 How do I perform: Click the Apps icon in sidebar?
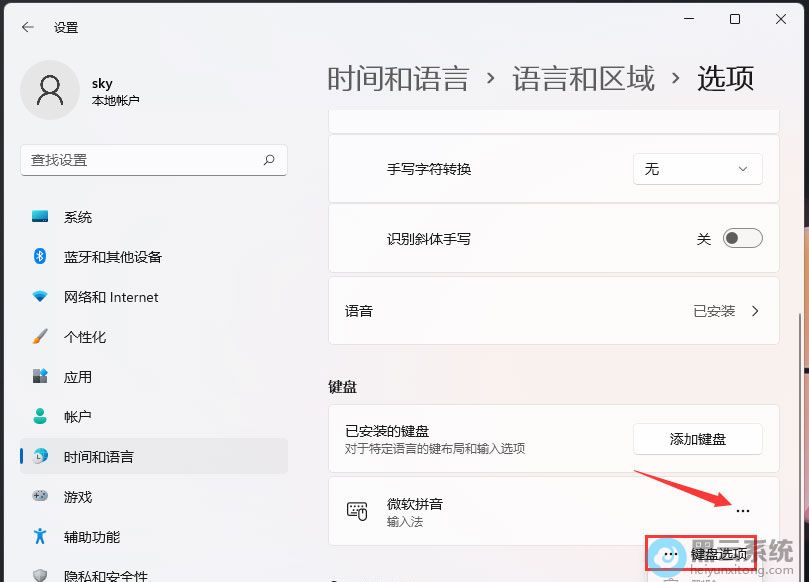click(40, 377)
